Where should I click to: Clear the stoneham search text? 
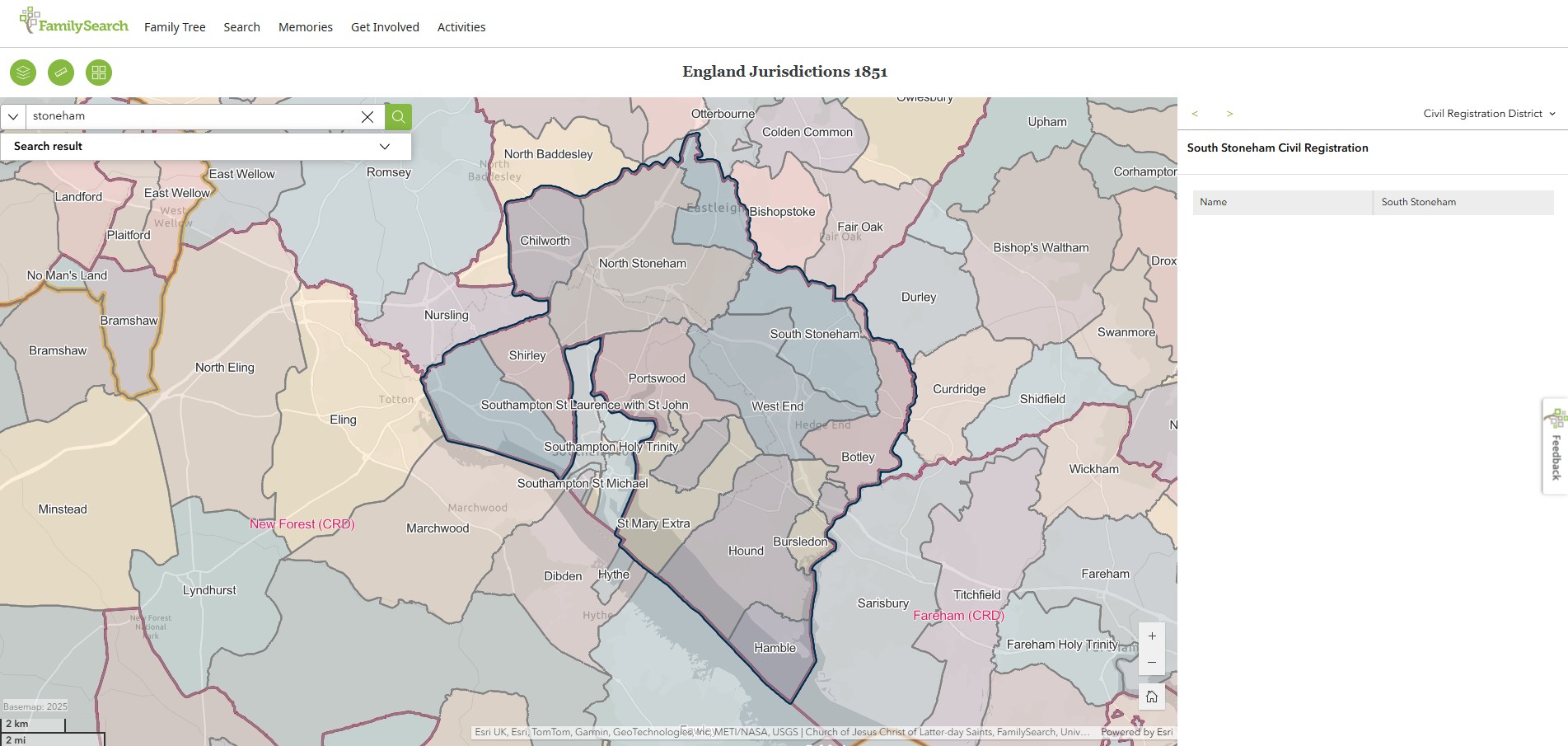click(x=367, y=117)
